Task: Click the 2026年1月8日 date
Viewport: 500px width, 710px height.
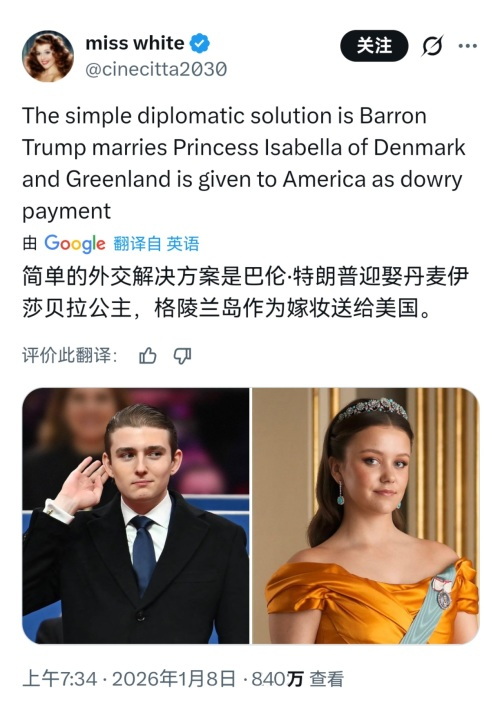Action: click(174, 679)
